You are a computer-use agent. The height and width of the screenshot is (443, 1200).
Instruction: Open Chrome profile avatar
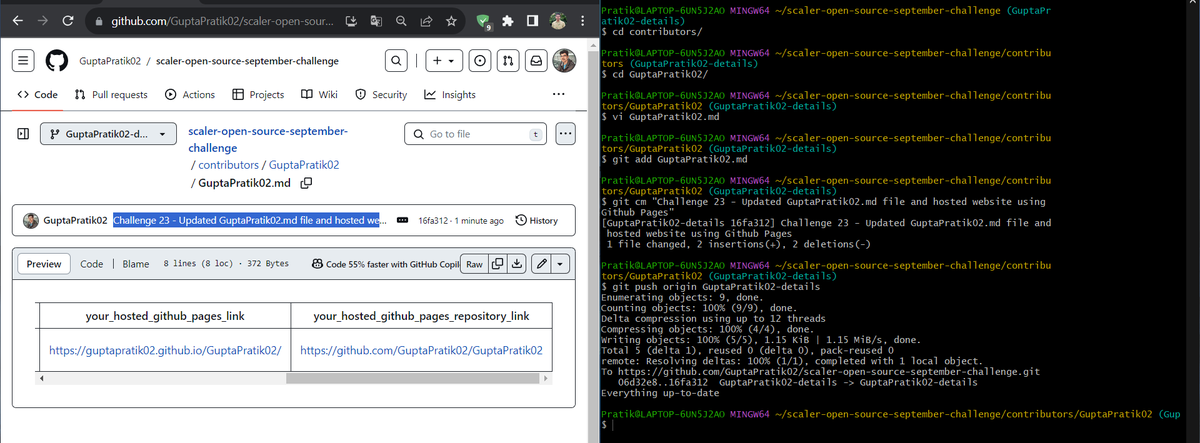point(558,21)
